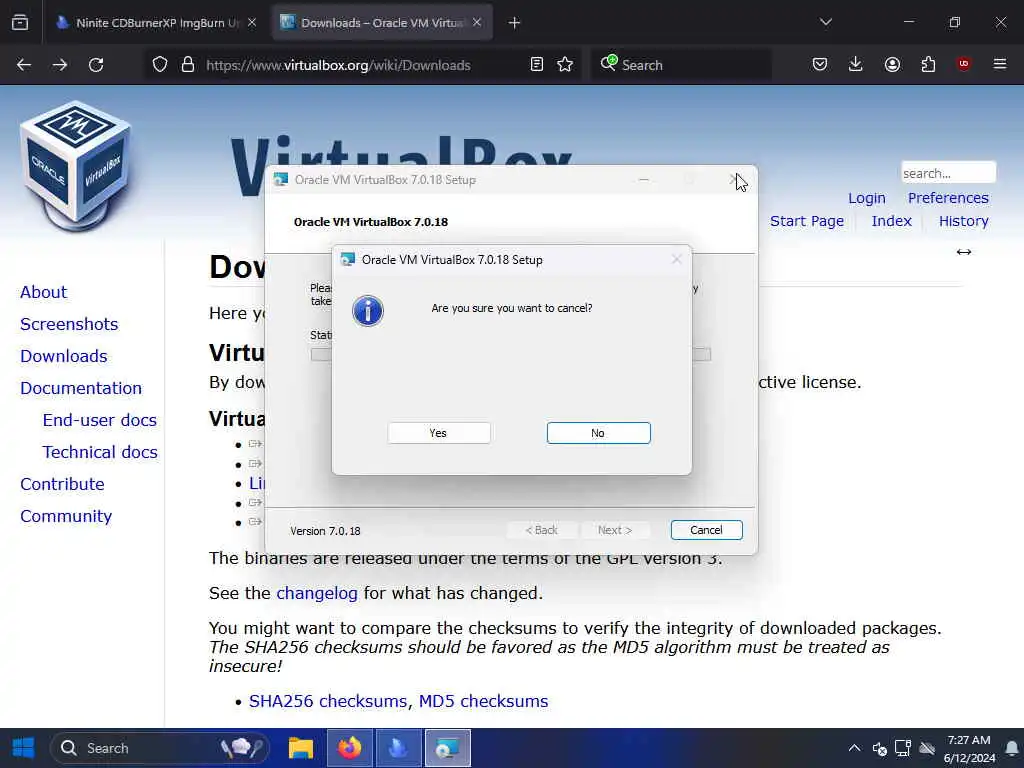Click the Windows taskbar Search box
The height and width of the screenshot is (768, 1024).
click(160, 748)
